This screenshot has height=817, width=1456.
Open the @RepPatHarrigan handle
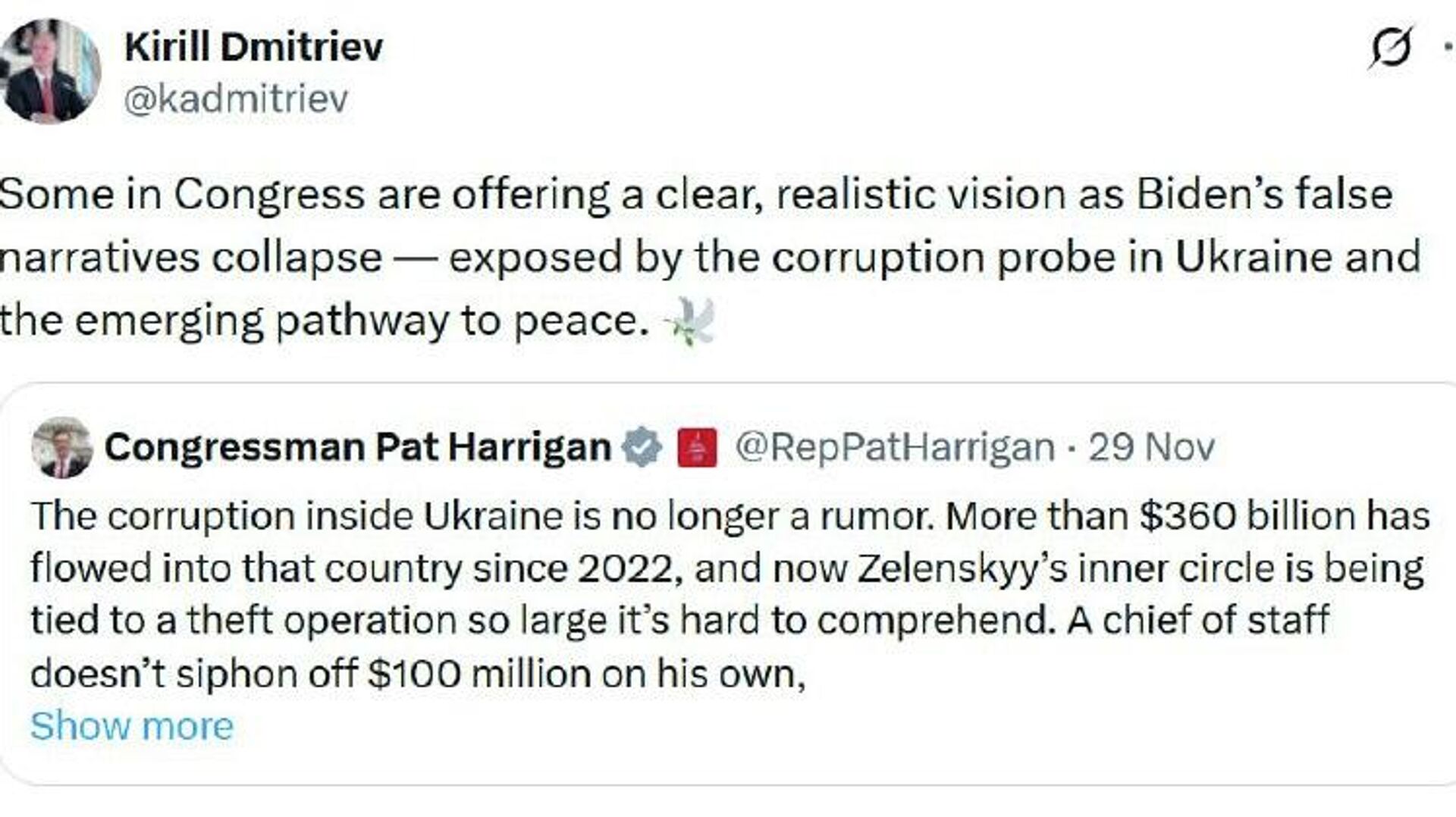(895, 447)
